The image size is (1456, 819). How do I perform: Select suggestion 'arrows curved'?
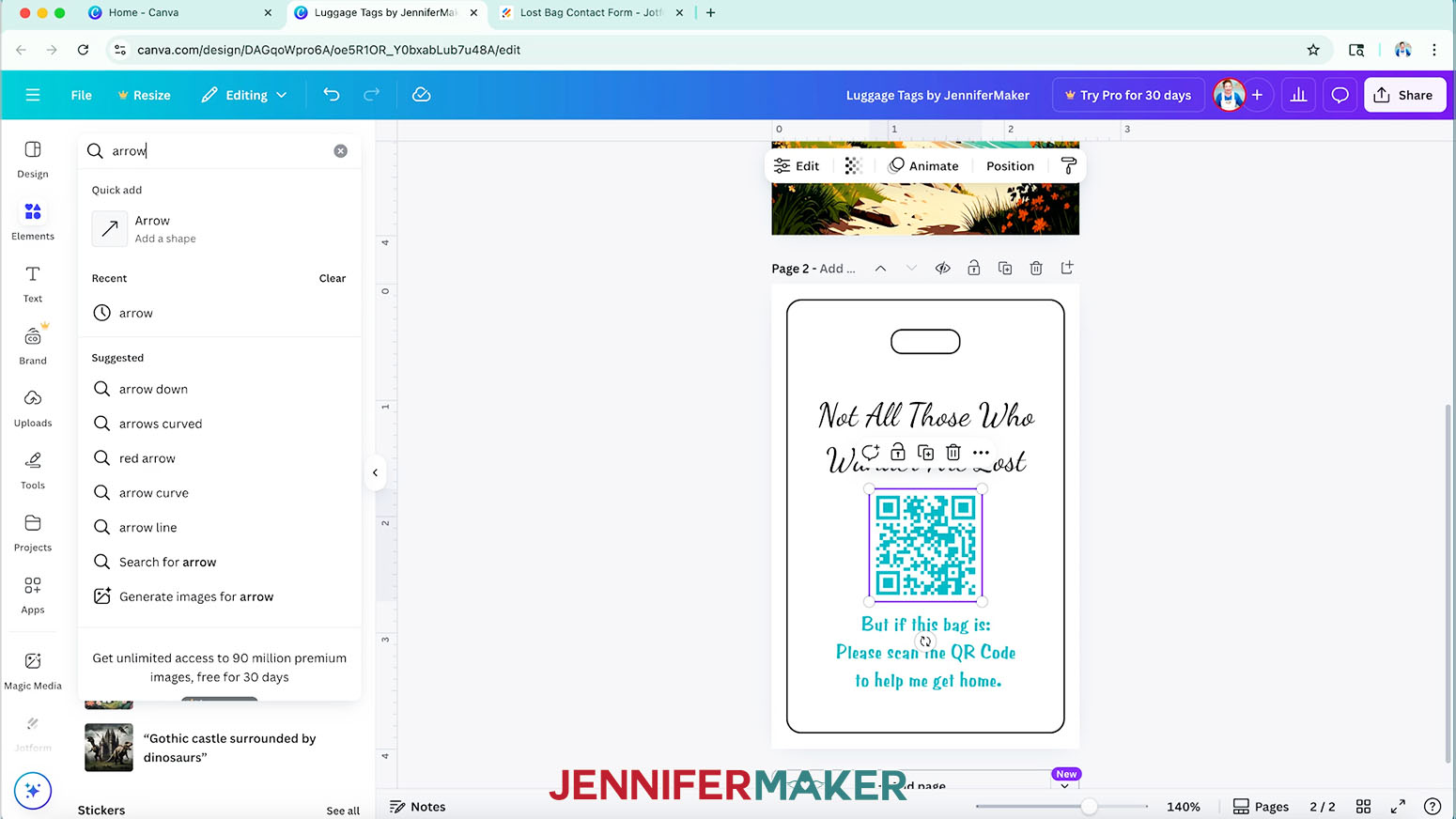tap(220, 424)
